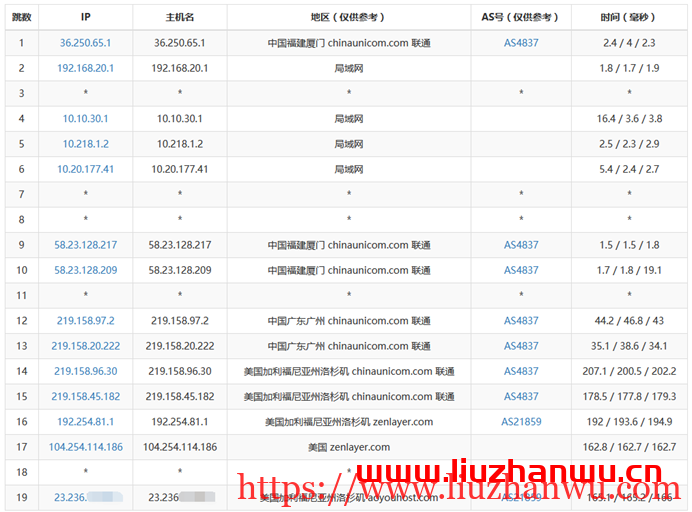Select 局域网 cell in hop 4 row
The height and width of the screenshot is (512, 692).
[349, 118]
